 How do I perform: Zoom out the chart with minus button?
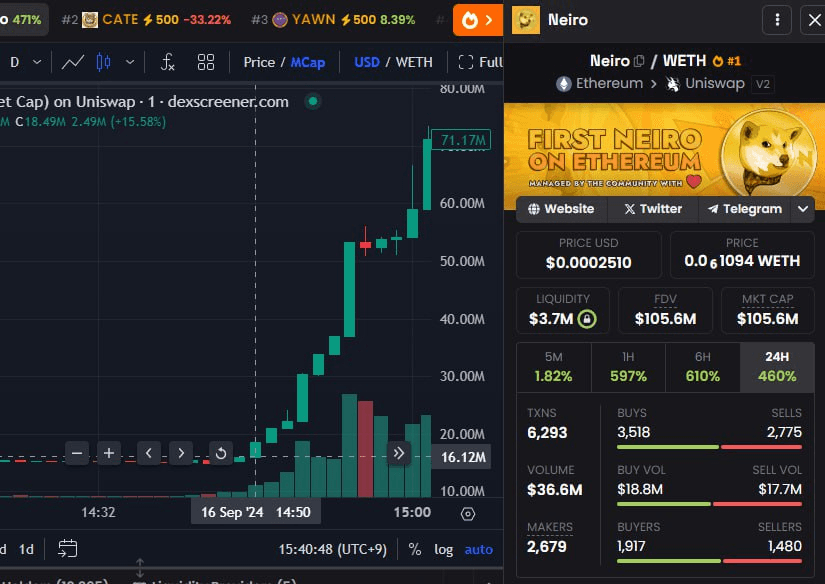click(x=77, y=453)
